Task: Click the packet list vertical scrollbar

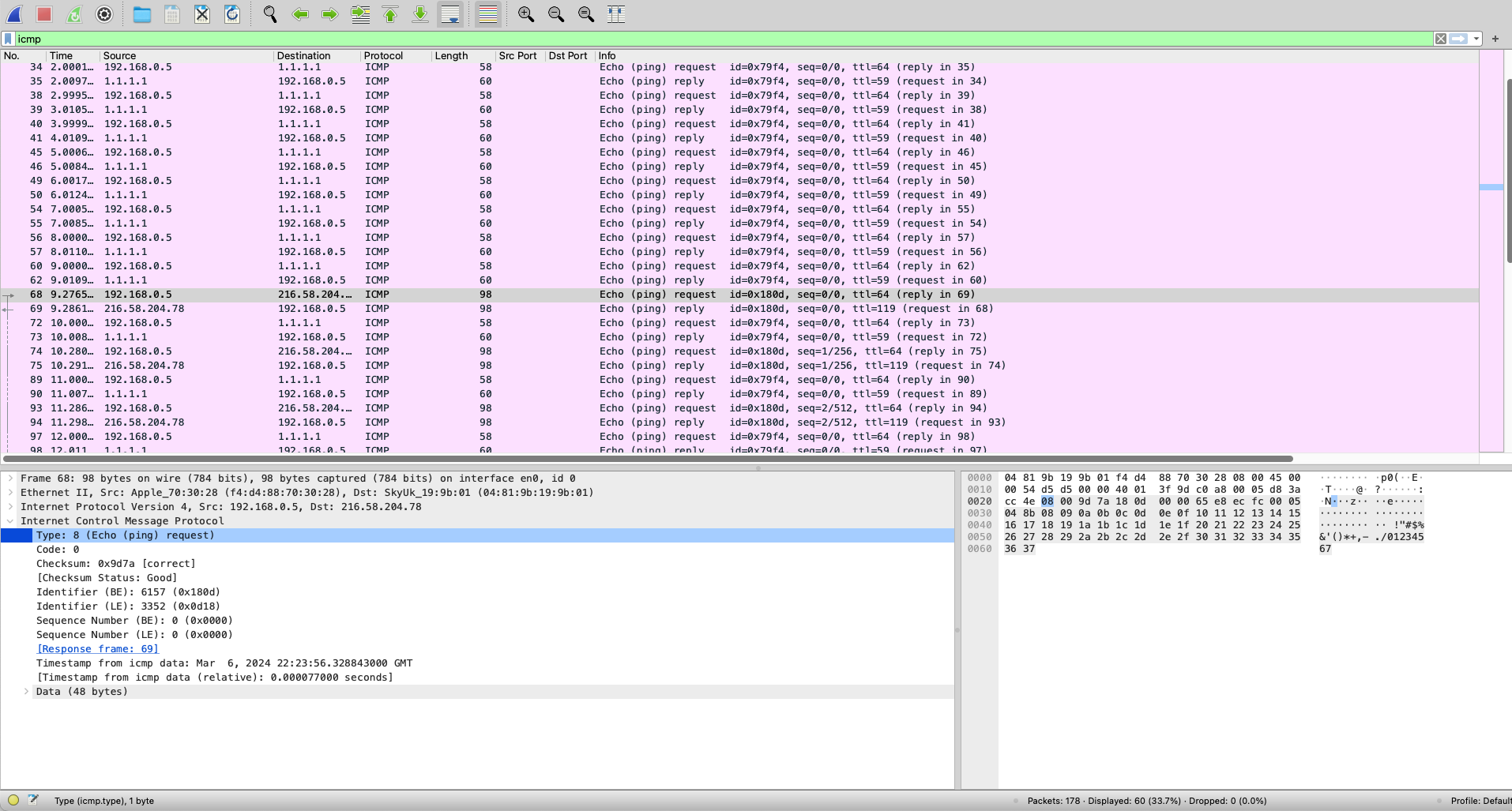Action: 1509,171
